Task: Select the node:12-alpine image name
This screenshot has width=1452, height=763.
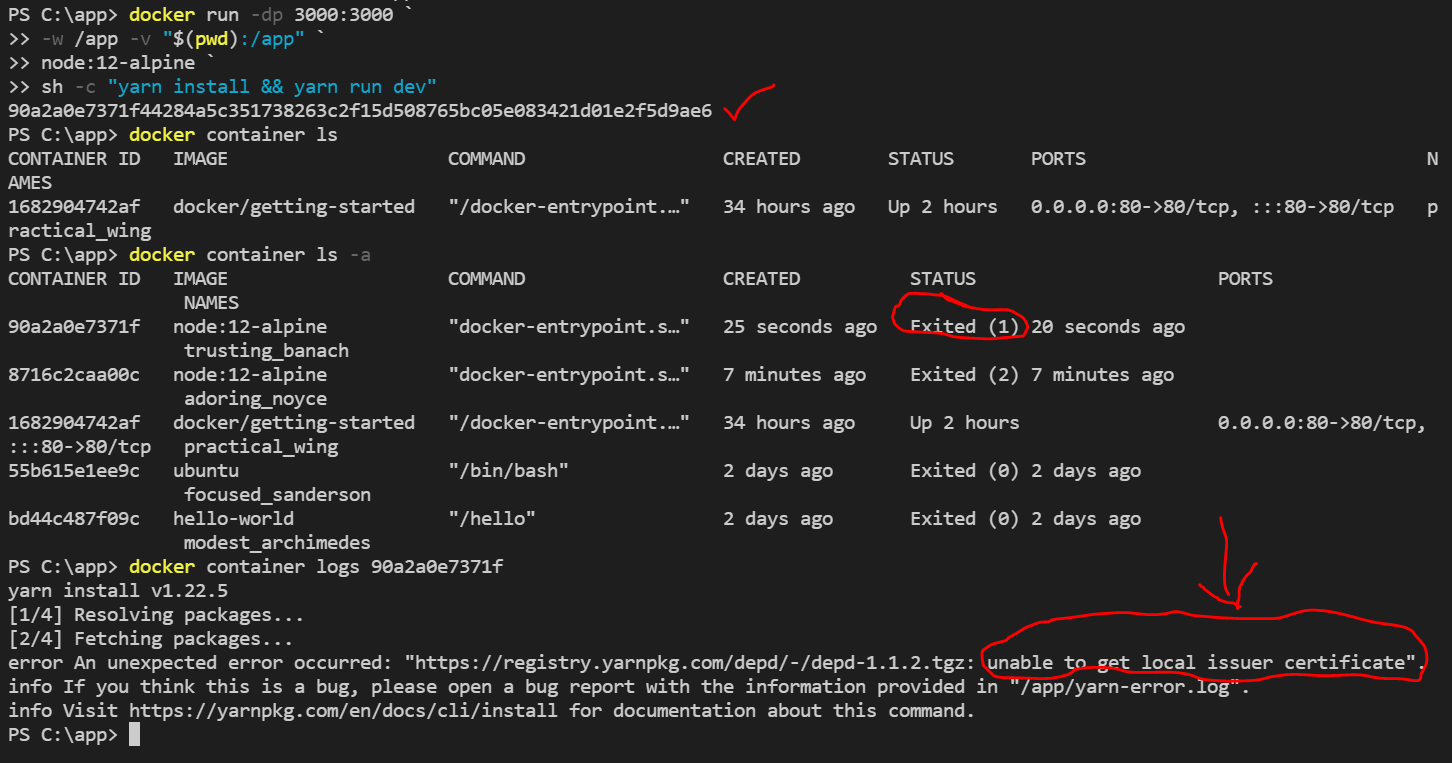Action: click(x=249, y=326)
